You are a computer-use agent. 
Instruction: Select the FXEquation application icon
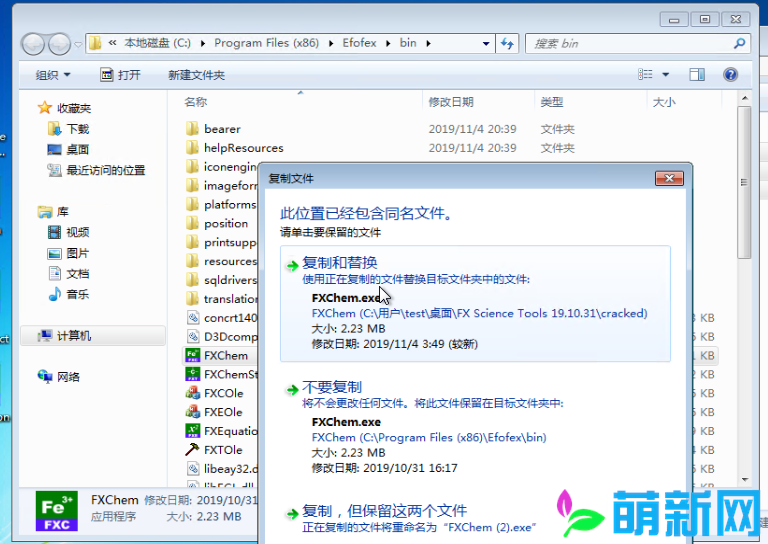pyautogui.click(x=193, y=430)
